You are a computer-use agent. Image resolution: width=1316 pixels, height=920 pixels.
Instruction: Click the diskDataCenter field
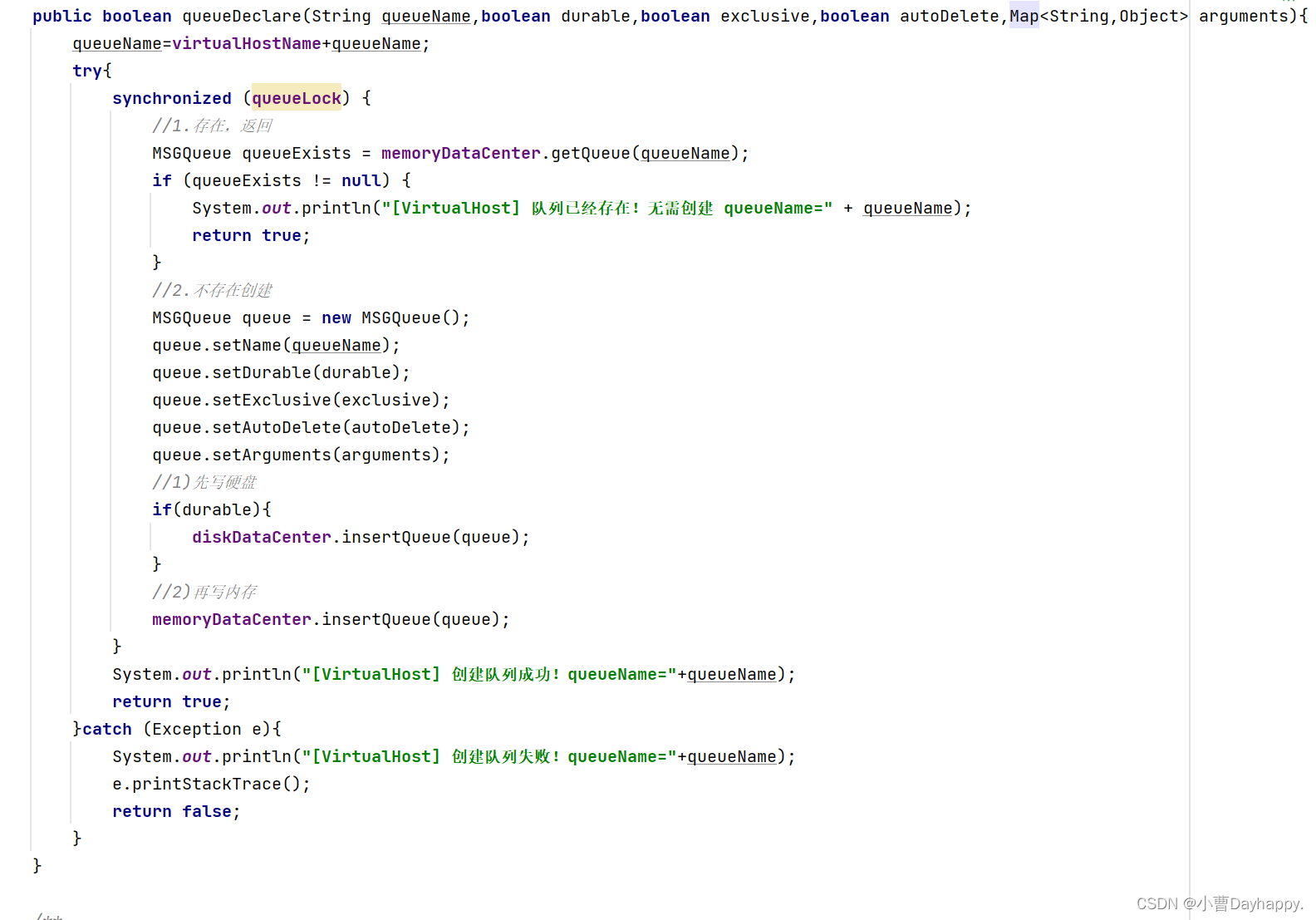(262, 537)
